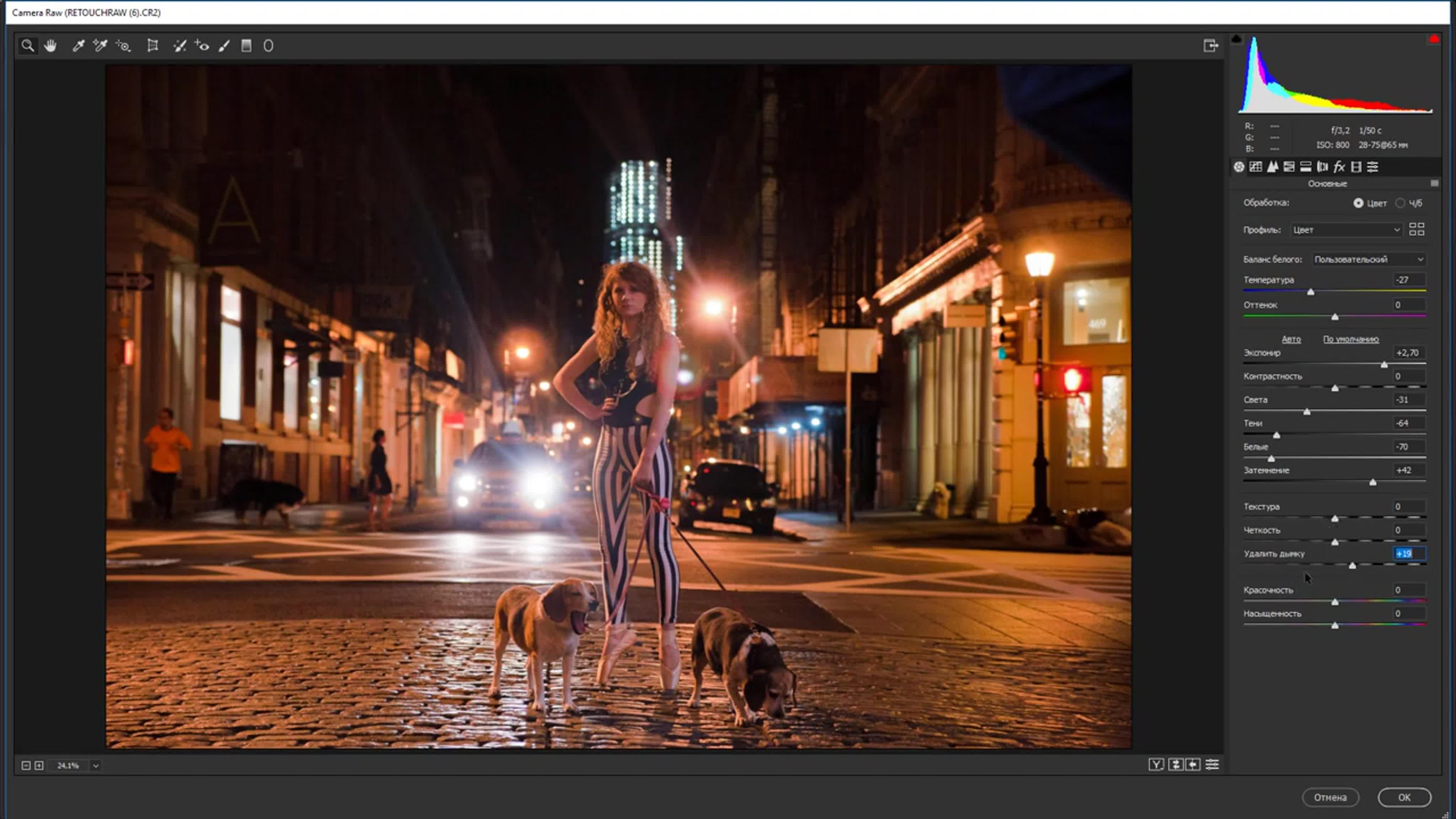This screenshot has height=819, width=1456.
Task: Toggle full screen mode icon
Action: pyautogui.click(x=1210, y=46)
